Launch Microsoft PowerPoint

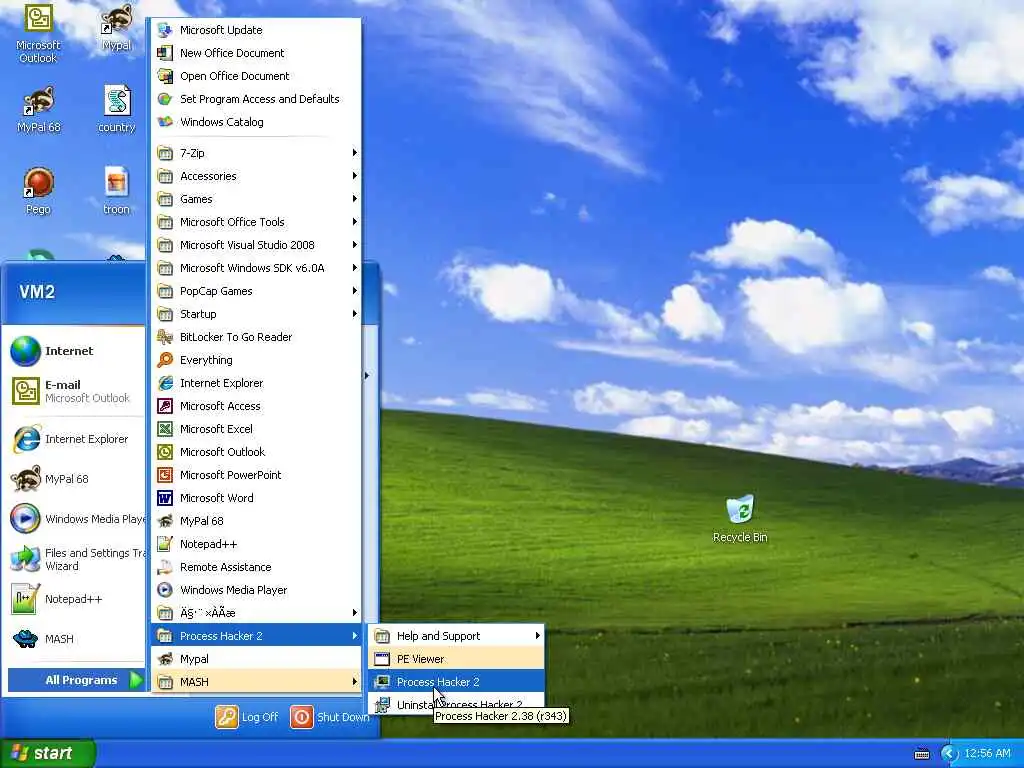(256, 475)
